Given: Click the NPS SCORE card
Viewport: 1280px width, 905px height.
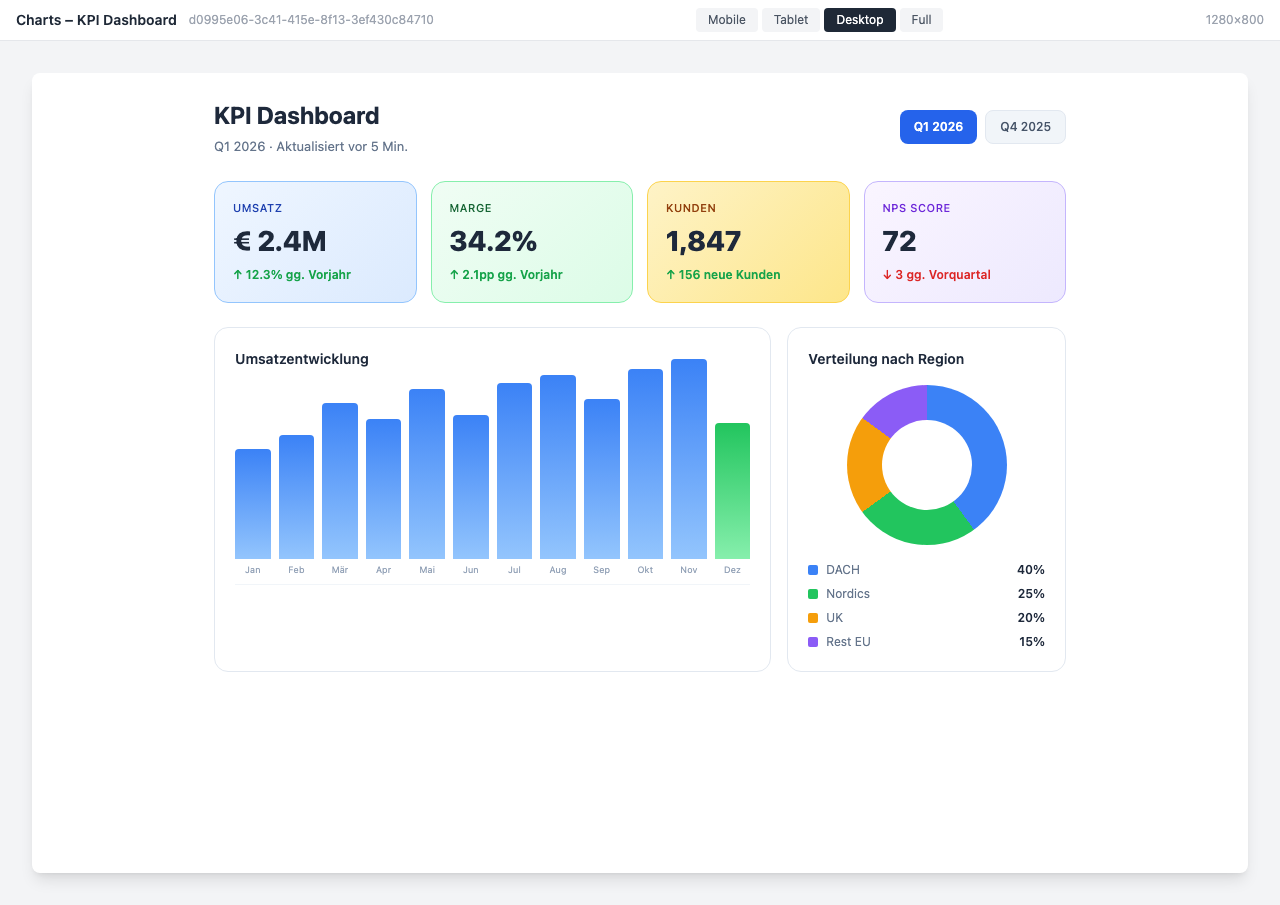Looking at the screenshot, I should [964, 242].
